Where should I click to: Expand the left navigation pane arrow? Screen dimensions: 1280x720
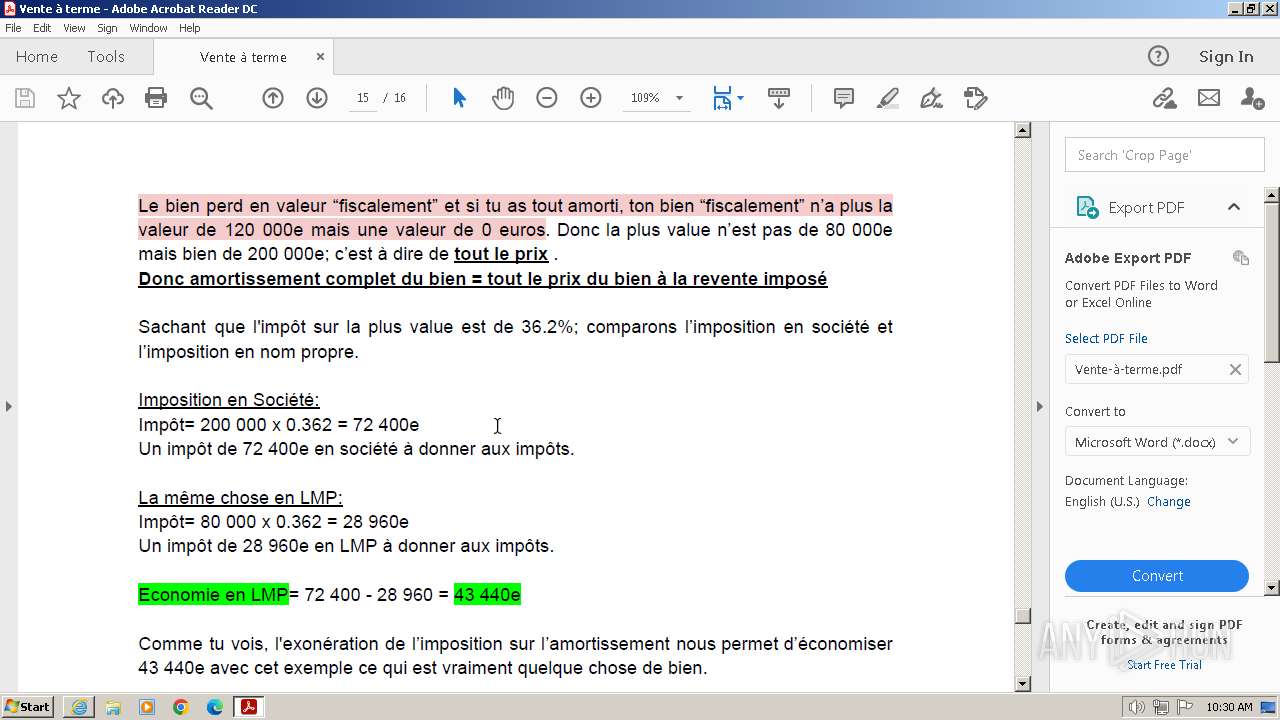(9, 406)
